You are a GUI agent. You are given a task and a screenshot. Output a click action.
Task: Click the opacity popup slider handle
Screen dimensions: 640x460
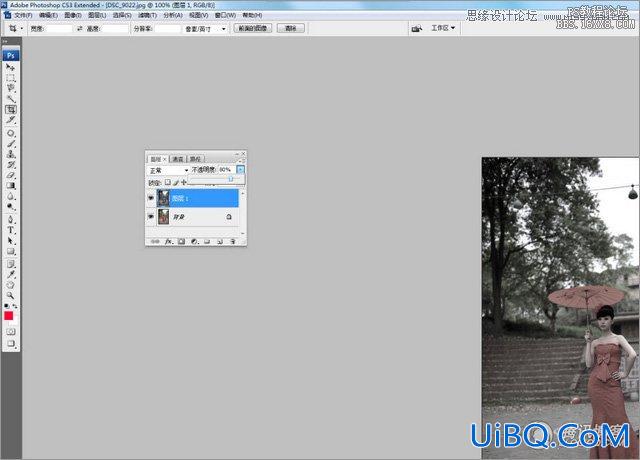point(231,179)
